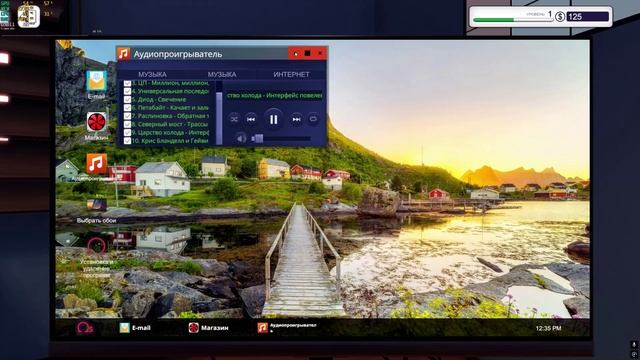Screen dimensions: 640x360
Task: Switch to E-mail on the taskbar
Action: (x=135, y=328)
